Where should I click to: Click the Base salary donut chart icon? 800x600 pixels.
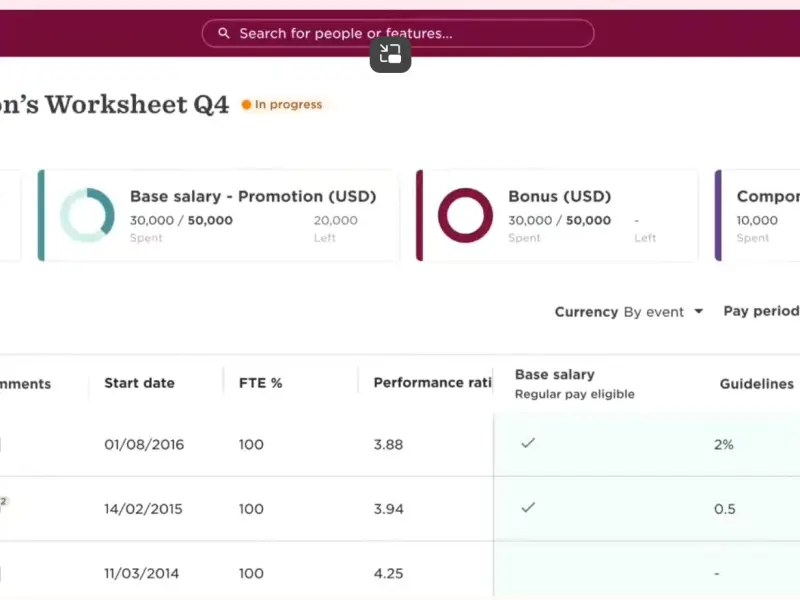[87, 215]
